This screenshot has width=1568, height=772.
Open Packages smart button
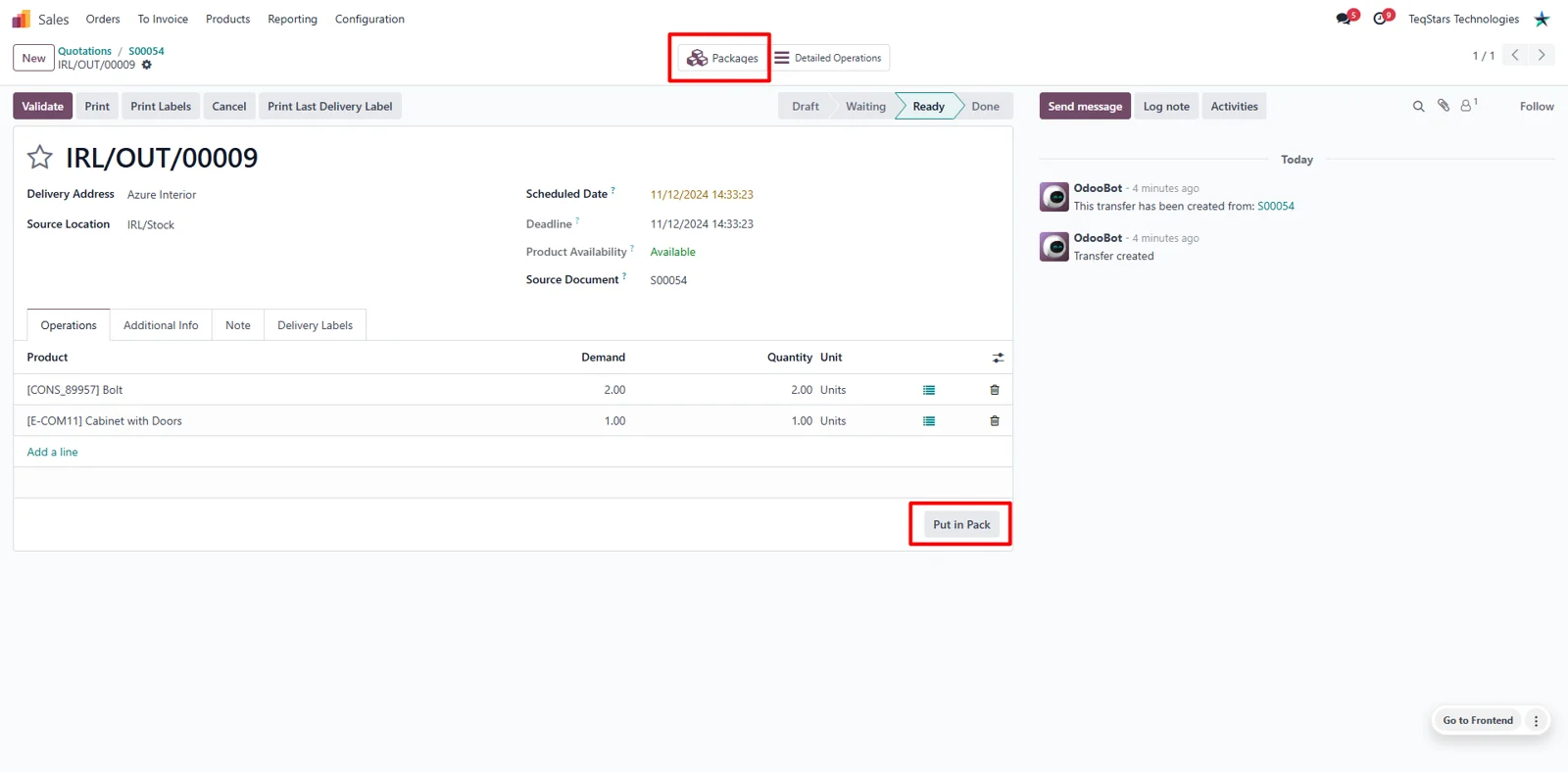(x=723, y=58)
